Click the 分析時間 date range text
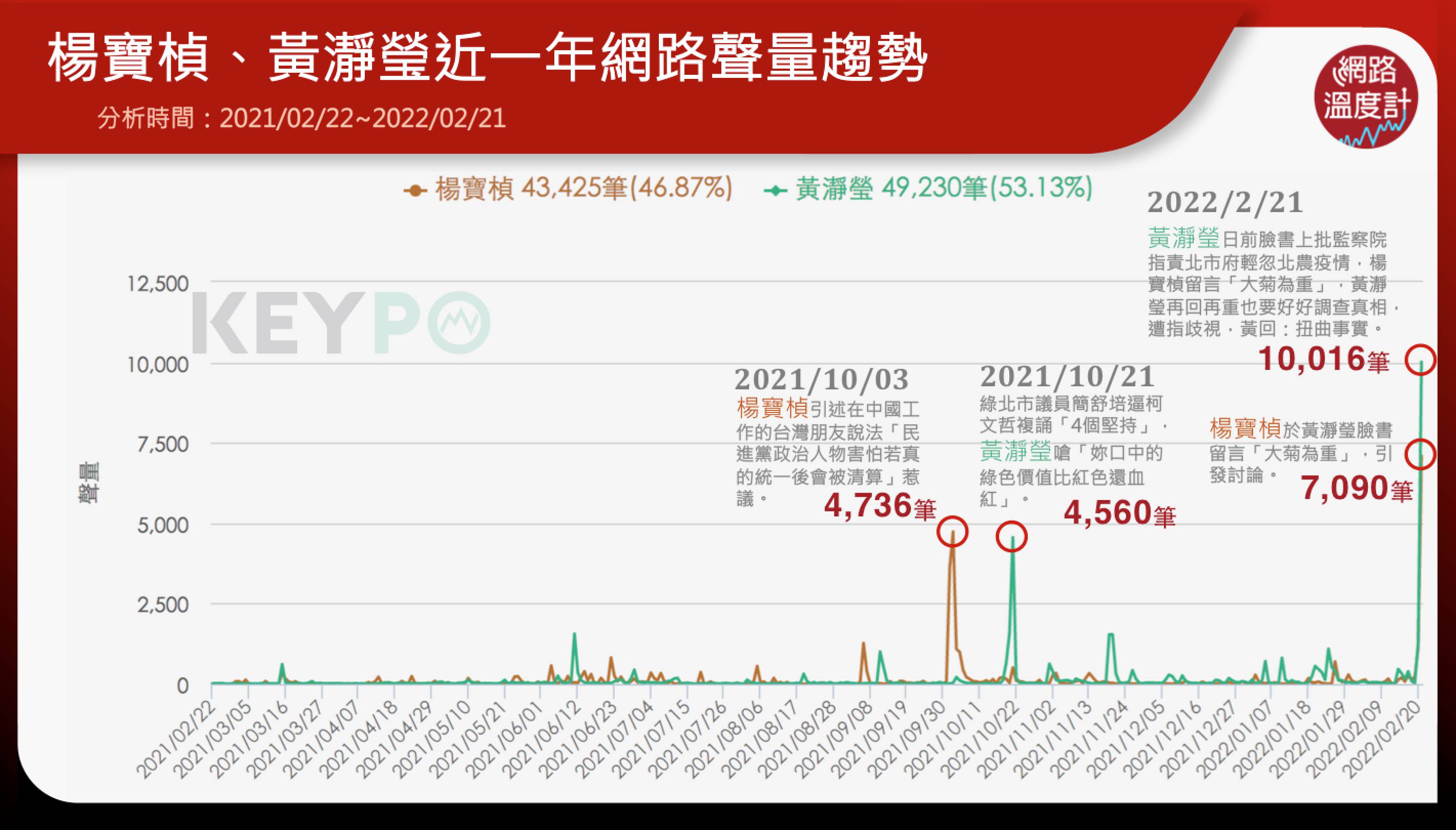The image size is (1456, 830). 301,118
